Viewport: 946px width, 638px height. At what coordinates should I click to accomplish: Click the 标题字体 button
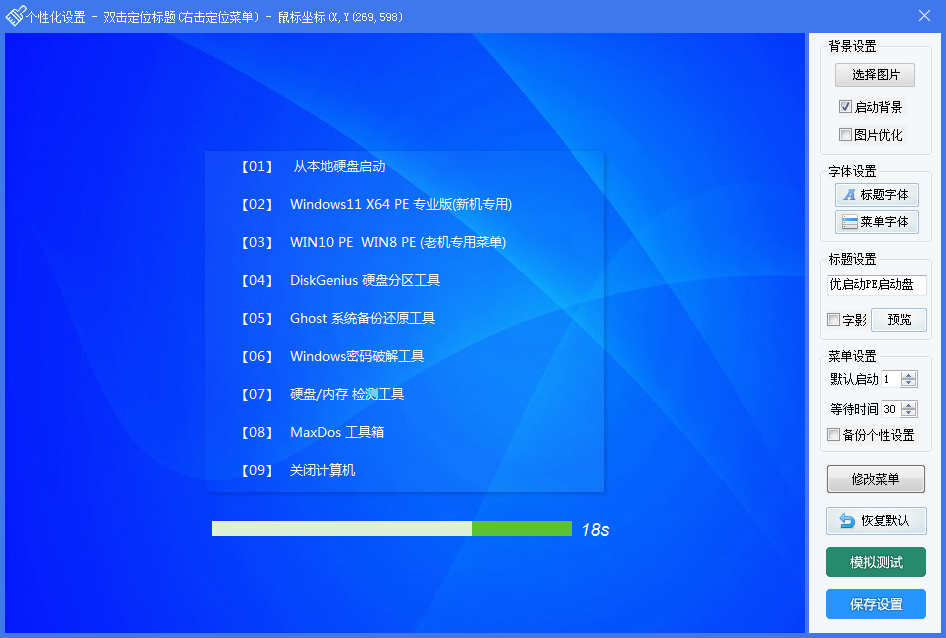pos(877,195)
